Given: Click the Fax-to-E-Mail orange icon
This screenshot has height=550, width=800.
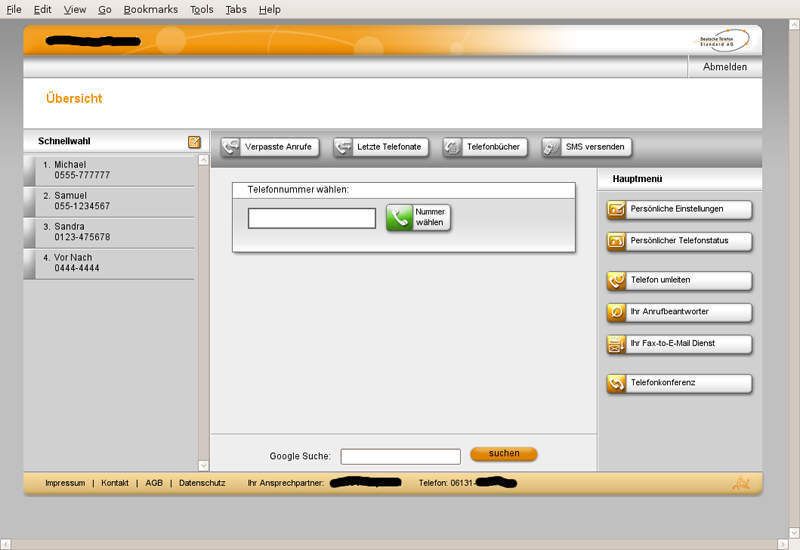Looking at the screenshot, I should coord(616,344).
